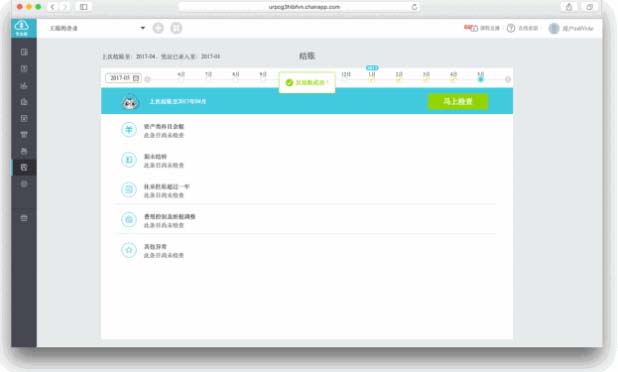618x372 pixels.
Task: Click the green success toast message
Action: pos(307,82)
